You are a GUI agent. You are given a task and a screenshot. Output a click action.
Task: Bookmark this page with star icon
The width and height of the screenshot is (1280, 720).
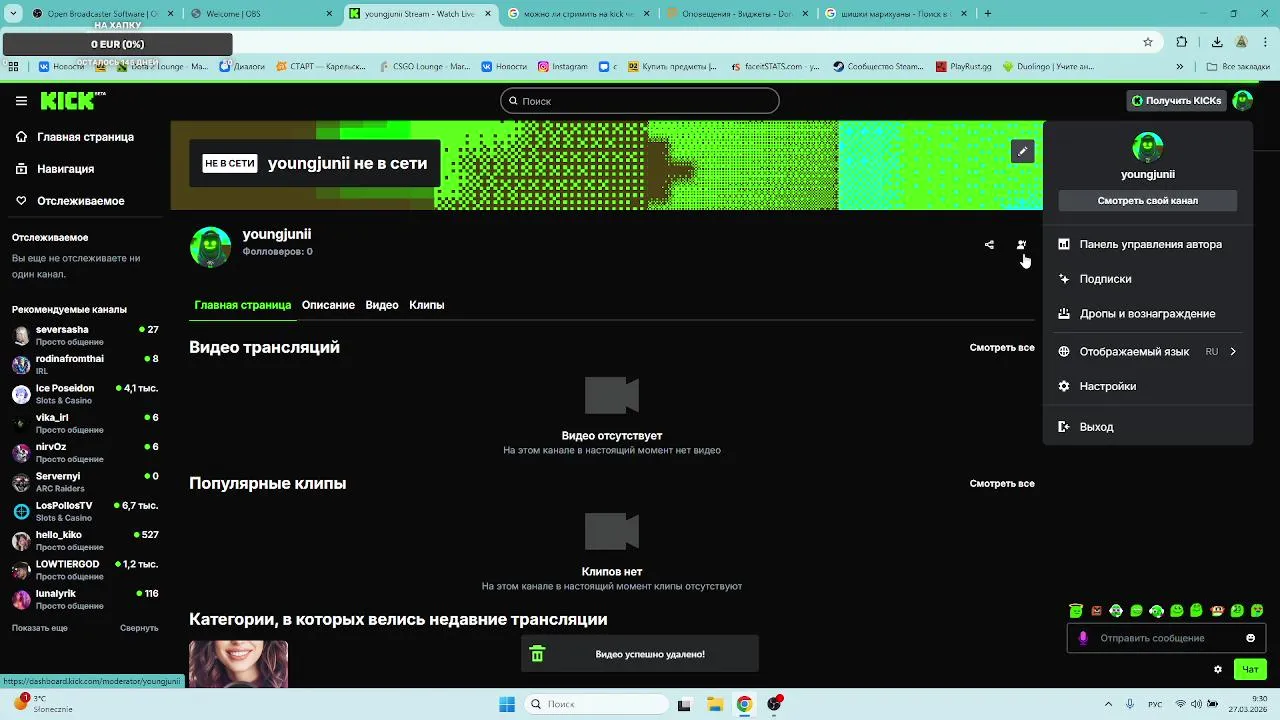click(1148, 42)
